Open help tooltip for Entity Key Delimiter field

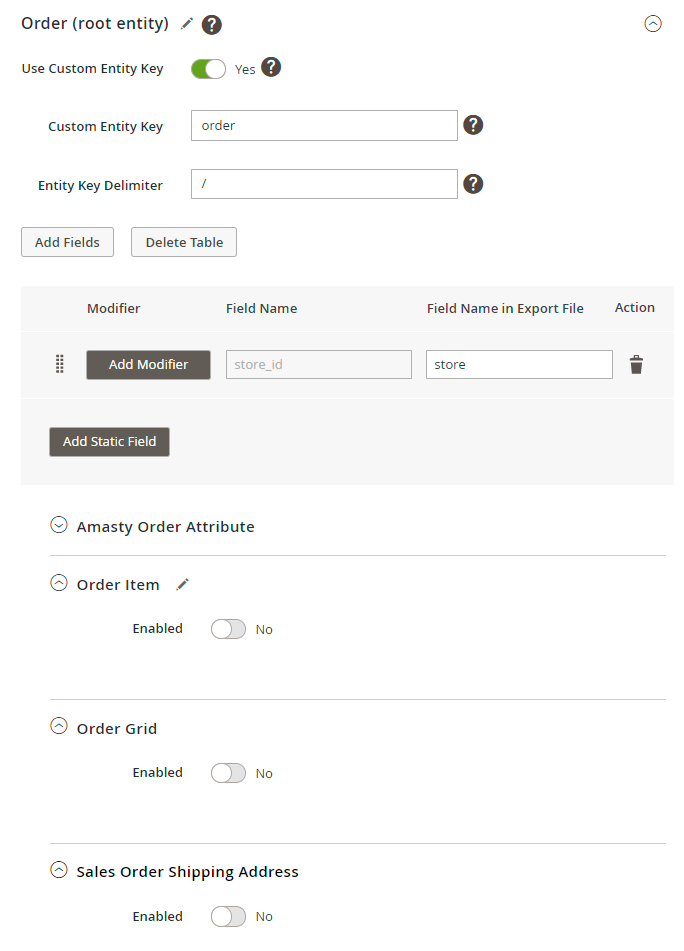click(474, 184)
